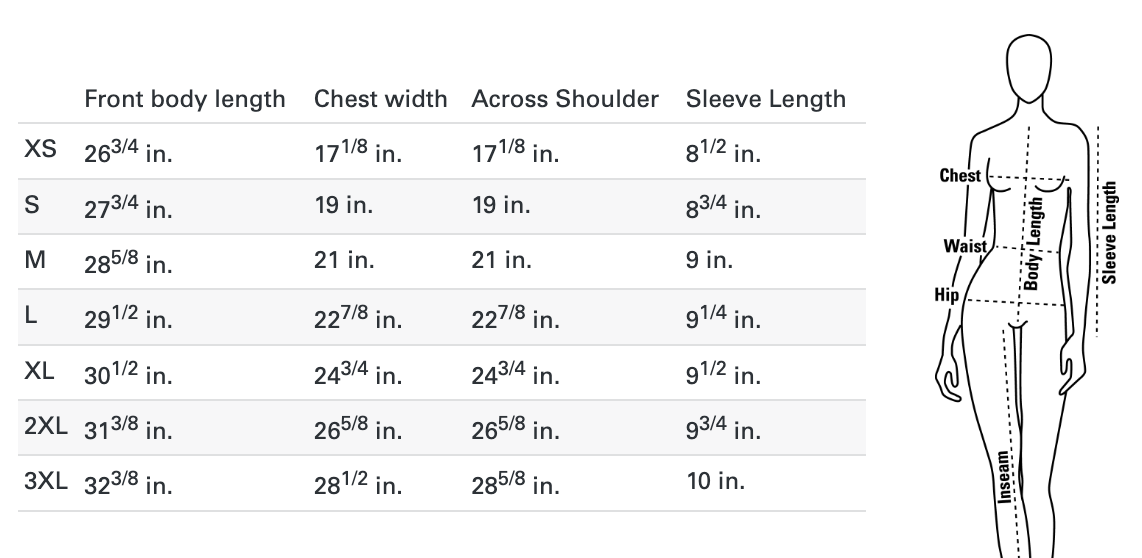Click the Chest label on the body diagram
This screenshot has width=1142, height=558.
[x=960, y=176]
